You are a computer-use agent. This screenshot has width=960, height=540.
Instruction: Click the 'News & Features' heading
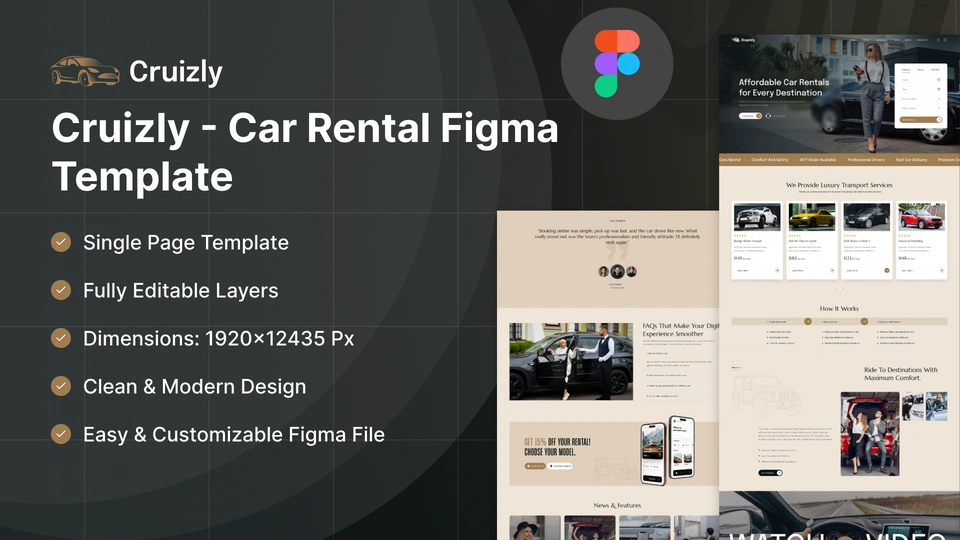617,505
